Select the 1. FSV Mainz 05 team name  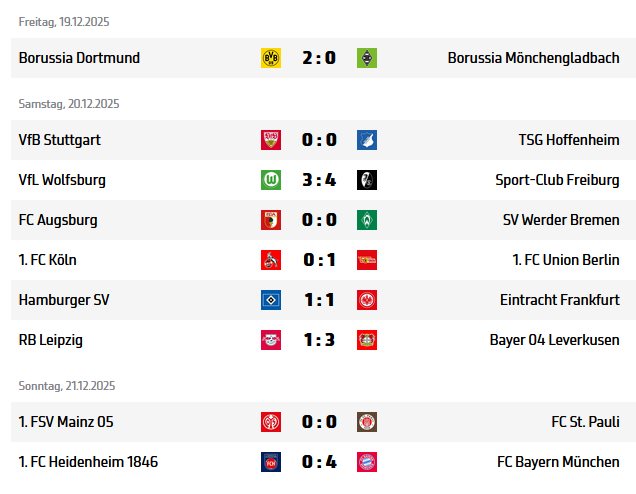click(66, 422)
